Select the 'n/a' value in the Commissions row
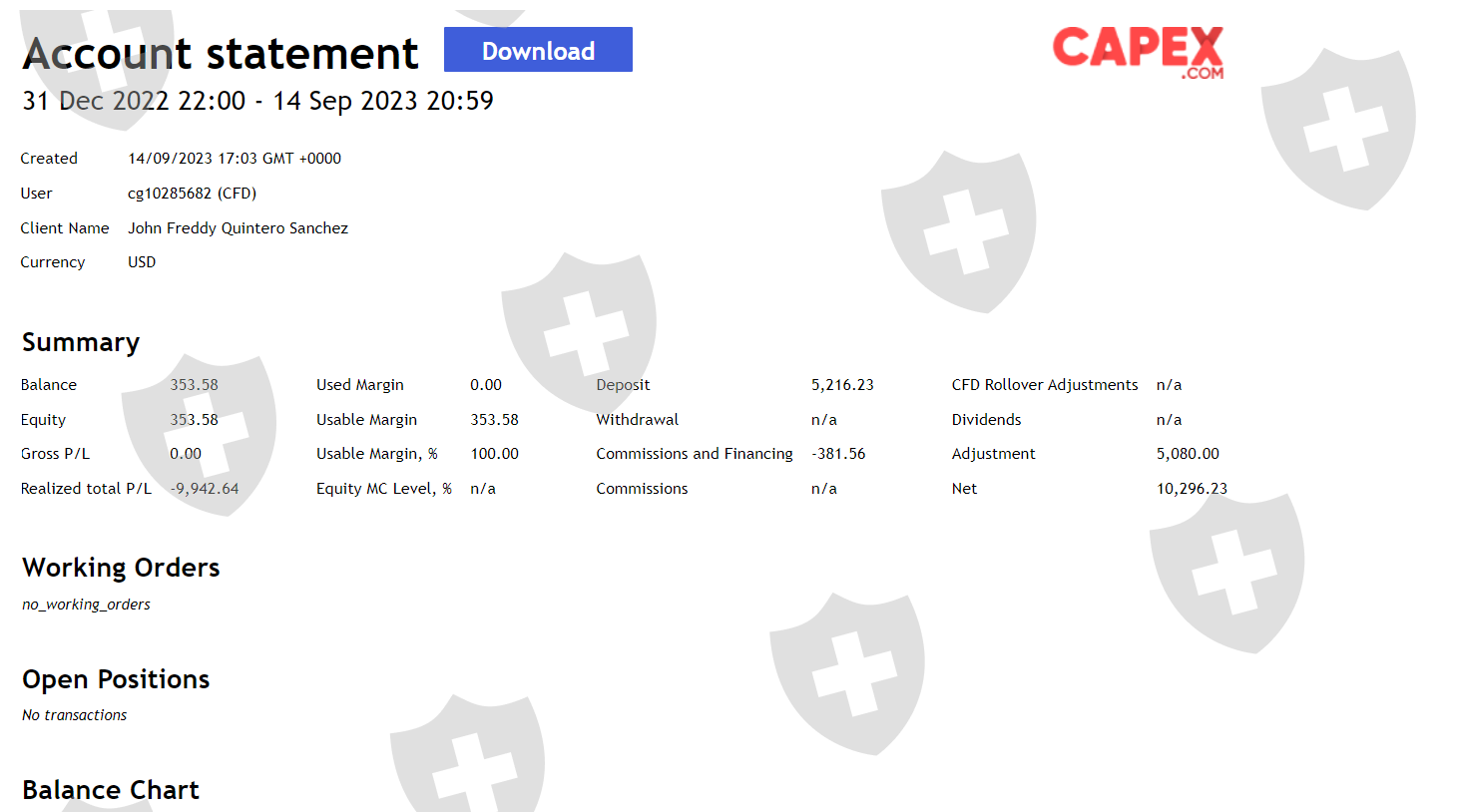The width and height of the screenshot is (1460, 812). (x=824, y=489)
